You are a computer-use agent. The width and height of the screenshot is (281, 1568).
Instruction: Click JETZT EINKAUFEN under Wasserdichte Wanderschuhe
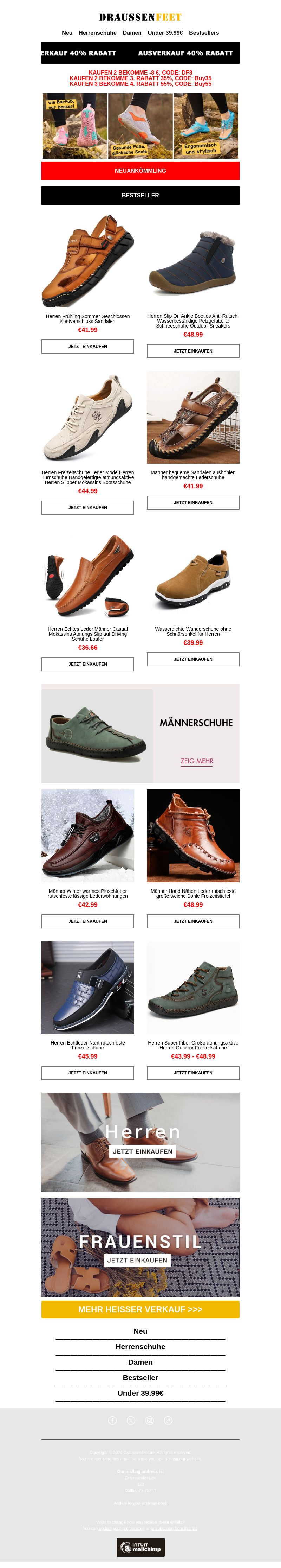click(x=193, y=659)
